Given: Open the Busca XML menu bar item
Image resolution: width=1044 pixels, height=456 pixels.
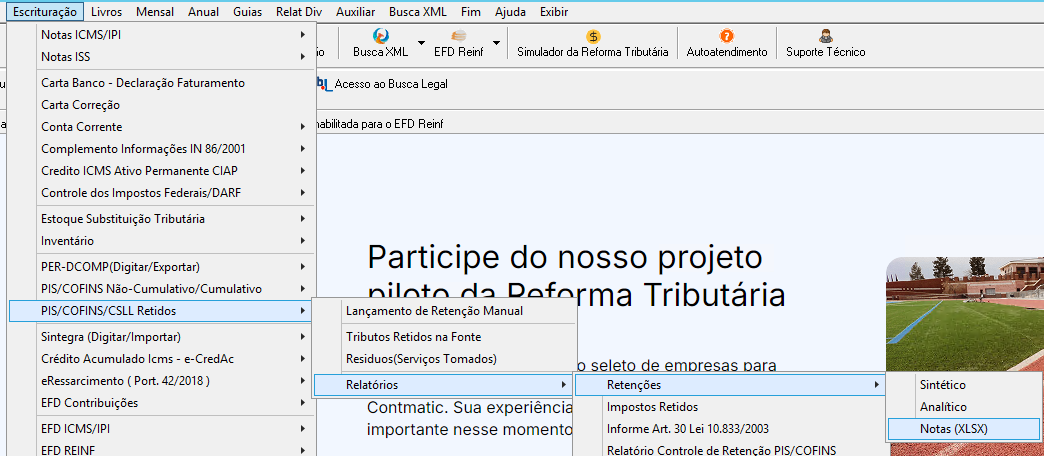Looking at the screenshot, I should [x=418, y=12].
